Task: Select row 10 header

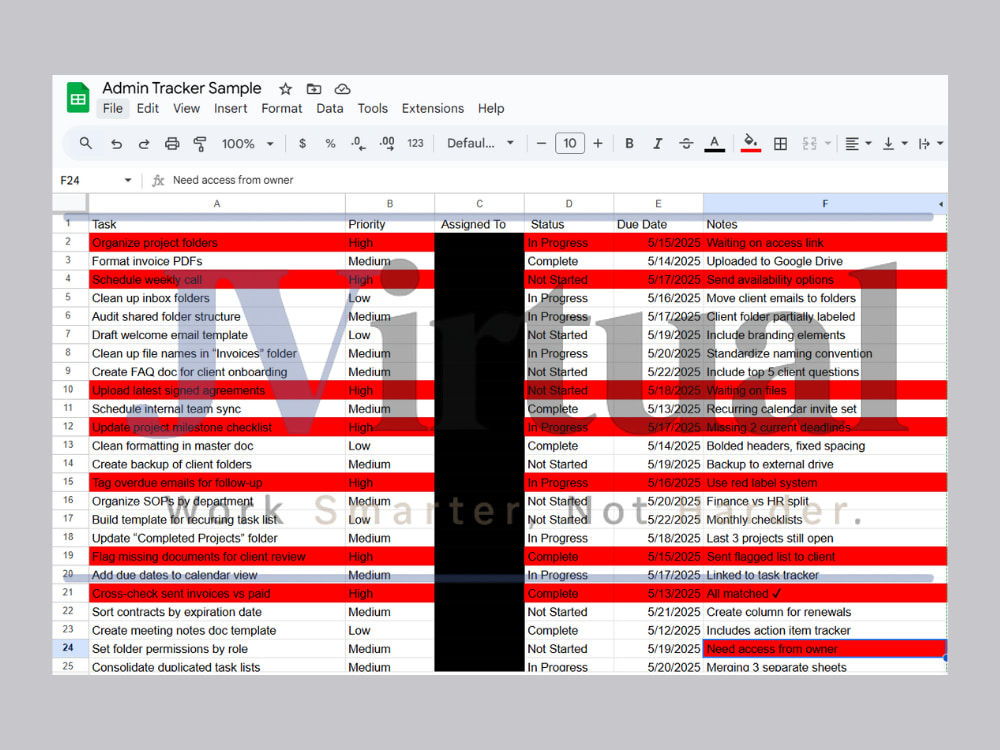Action: pos(70,390)
